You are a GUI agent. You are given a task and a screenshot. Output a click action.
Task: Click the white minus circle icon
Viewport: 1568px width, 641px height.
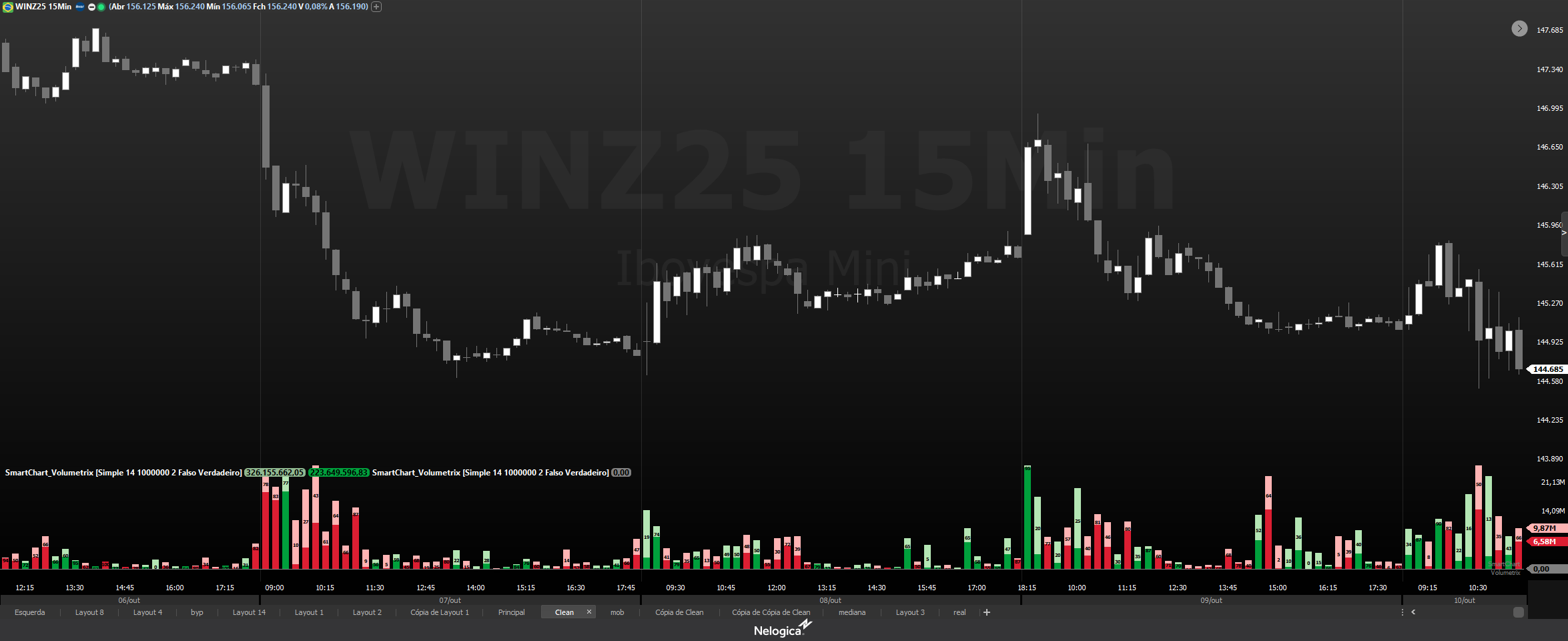[92, 7]
